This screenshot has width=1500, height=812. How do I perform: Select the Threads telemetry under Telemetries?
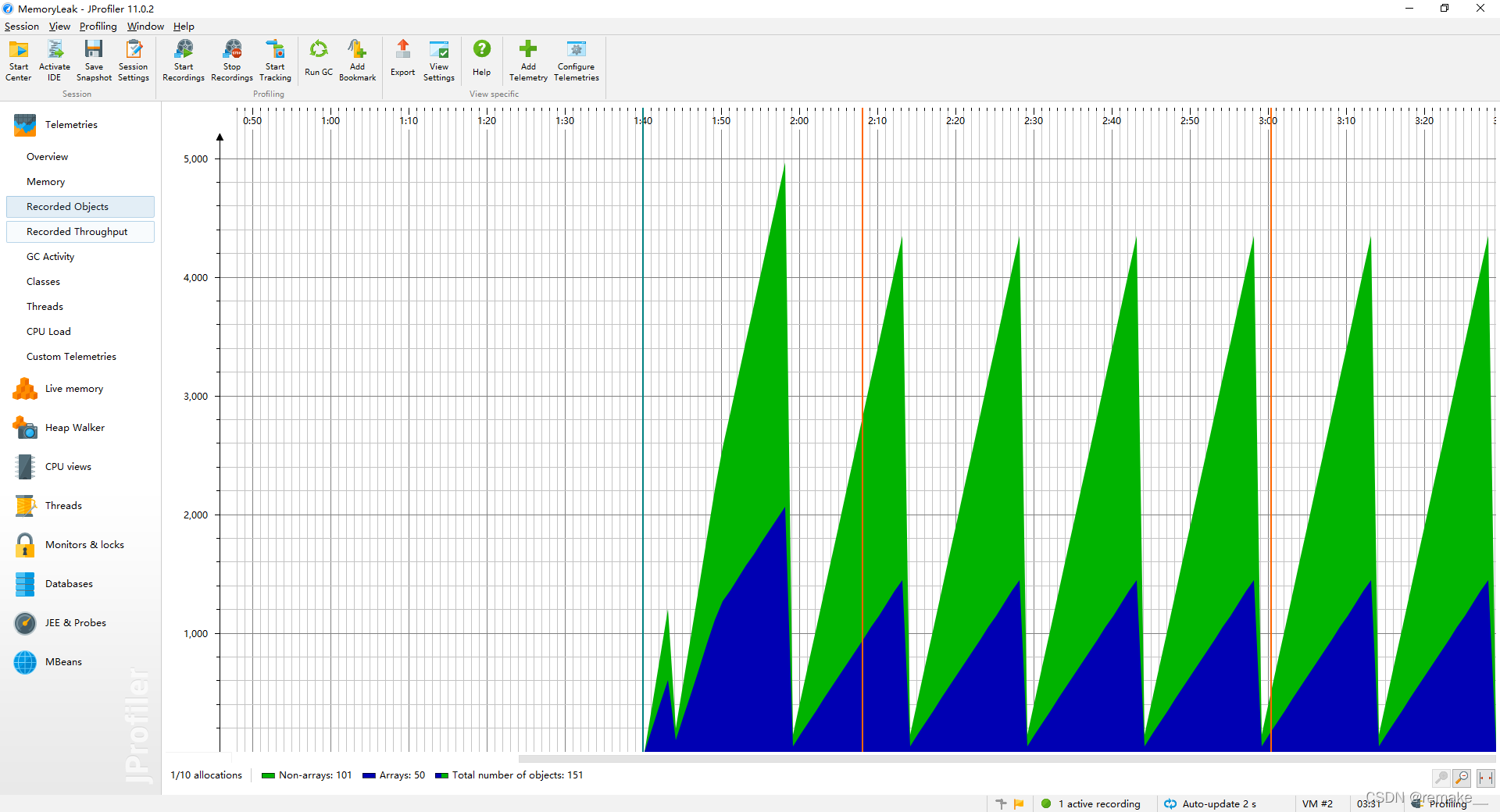[80, 307]
